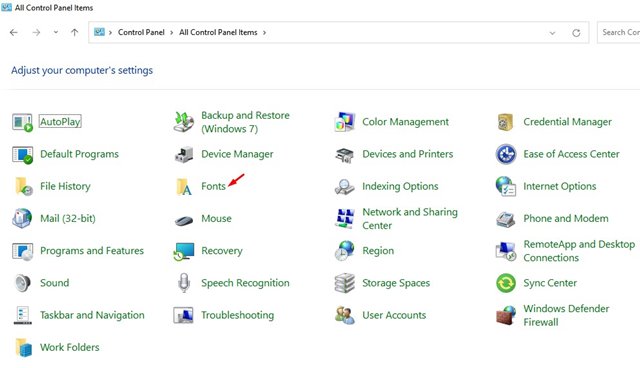Open the recent locations dropdown arrow
This screenshot has height=368, width=640.
point(56,32)
